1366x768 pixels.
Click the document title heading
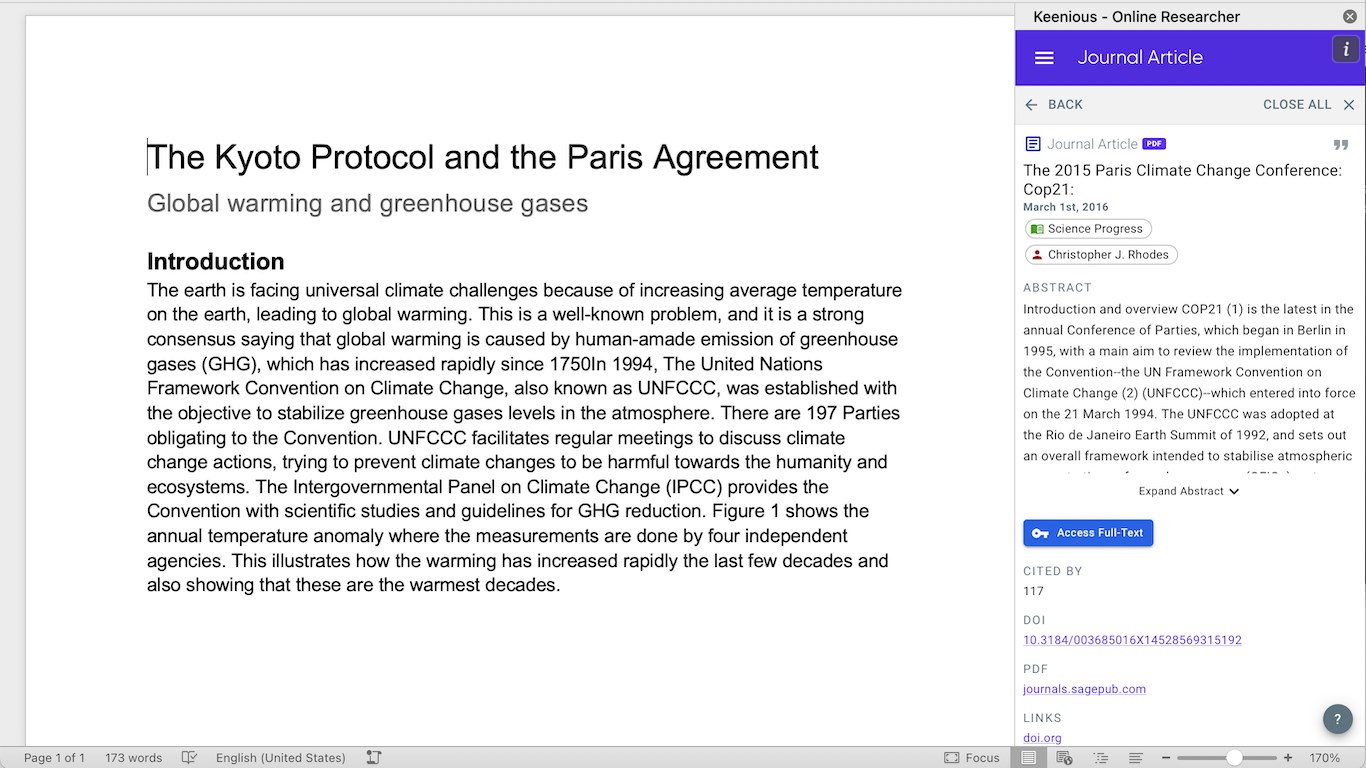[483, 157]
